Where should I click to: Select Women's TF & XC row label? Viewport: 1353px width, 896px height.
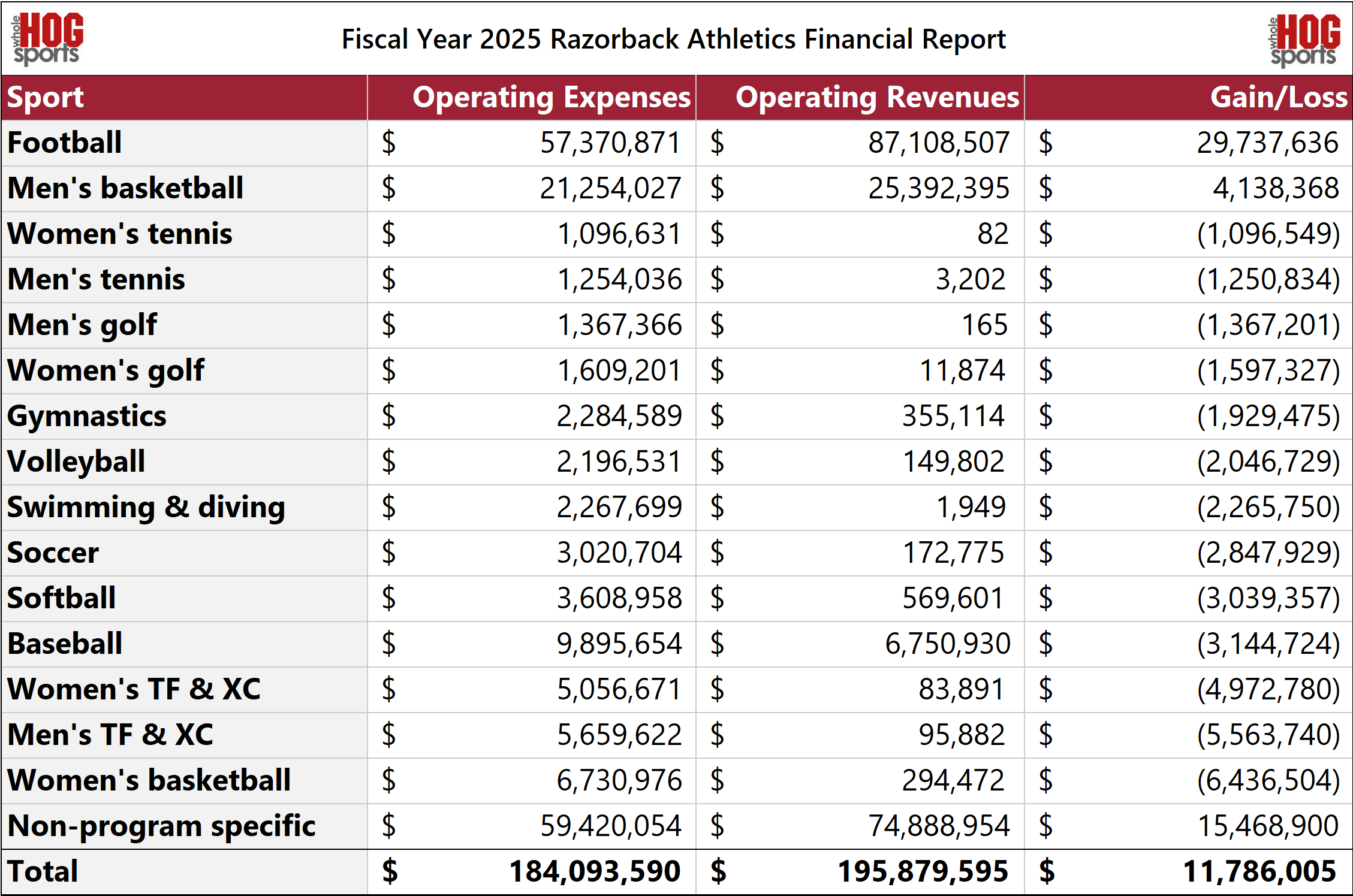point(134,689)
